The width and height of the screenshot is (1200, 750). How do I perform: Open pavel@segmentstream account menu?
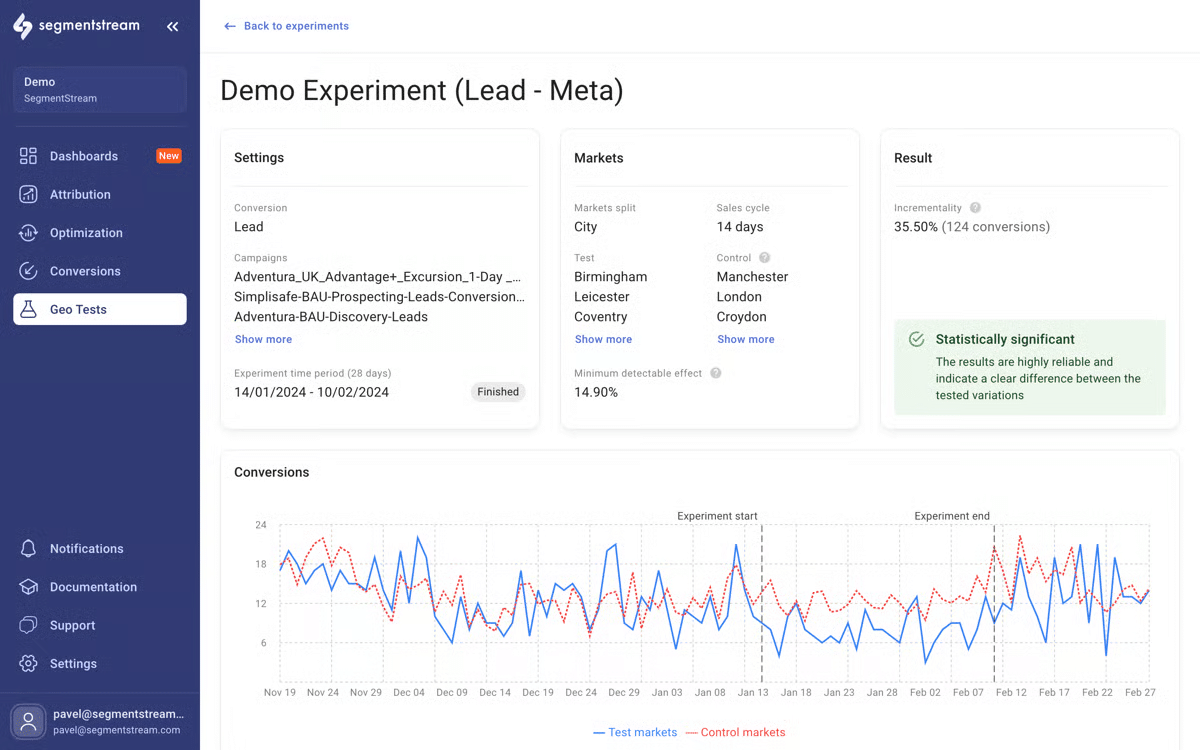100,721
